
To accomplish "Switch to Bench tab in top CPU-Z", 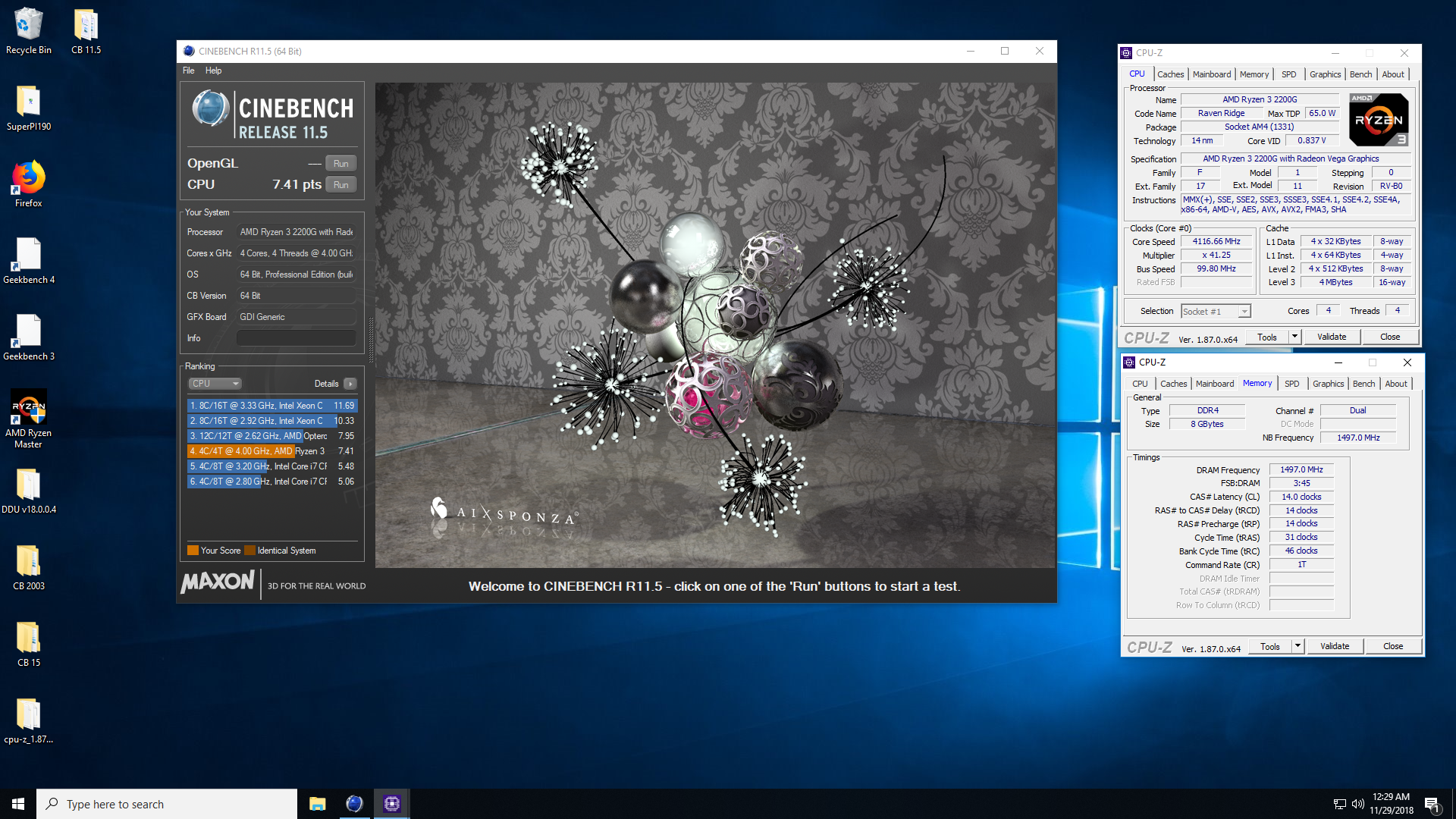I will 1360,74.
